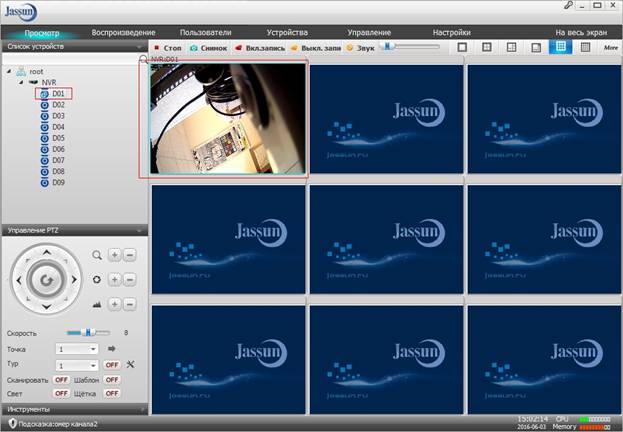Image resolution: width=623 pixels, height=432 pixels.
Task: Open More layout options
Action: click(x=611, y=47)
